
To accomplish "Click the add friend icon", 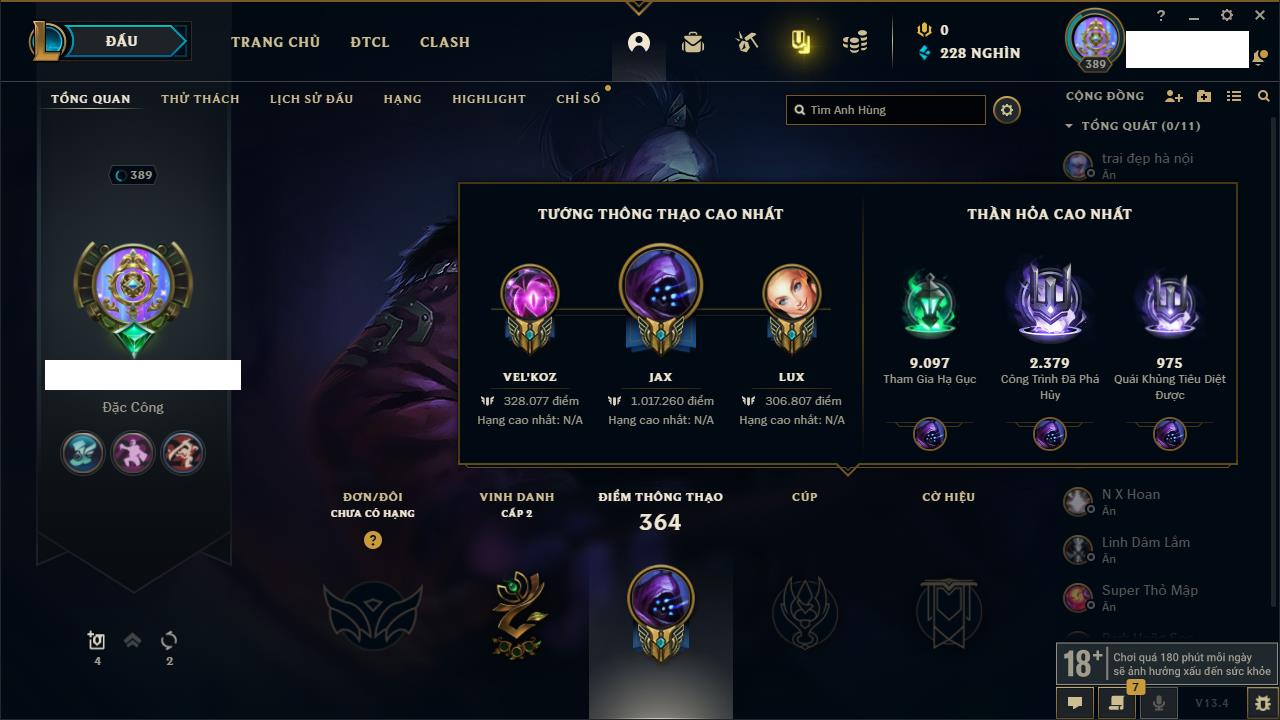I will point(1174,96).
